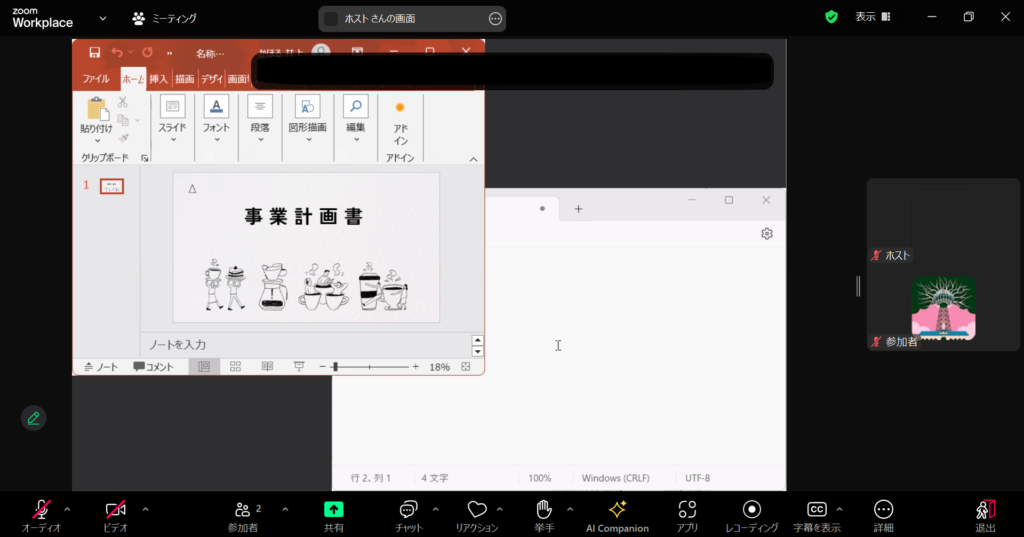
Task: Turn on the video camera
Action: (x=116, y=510)
